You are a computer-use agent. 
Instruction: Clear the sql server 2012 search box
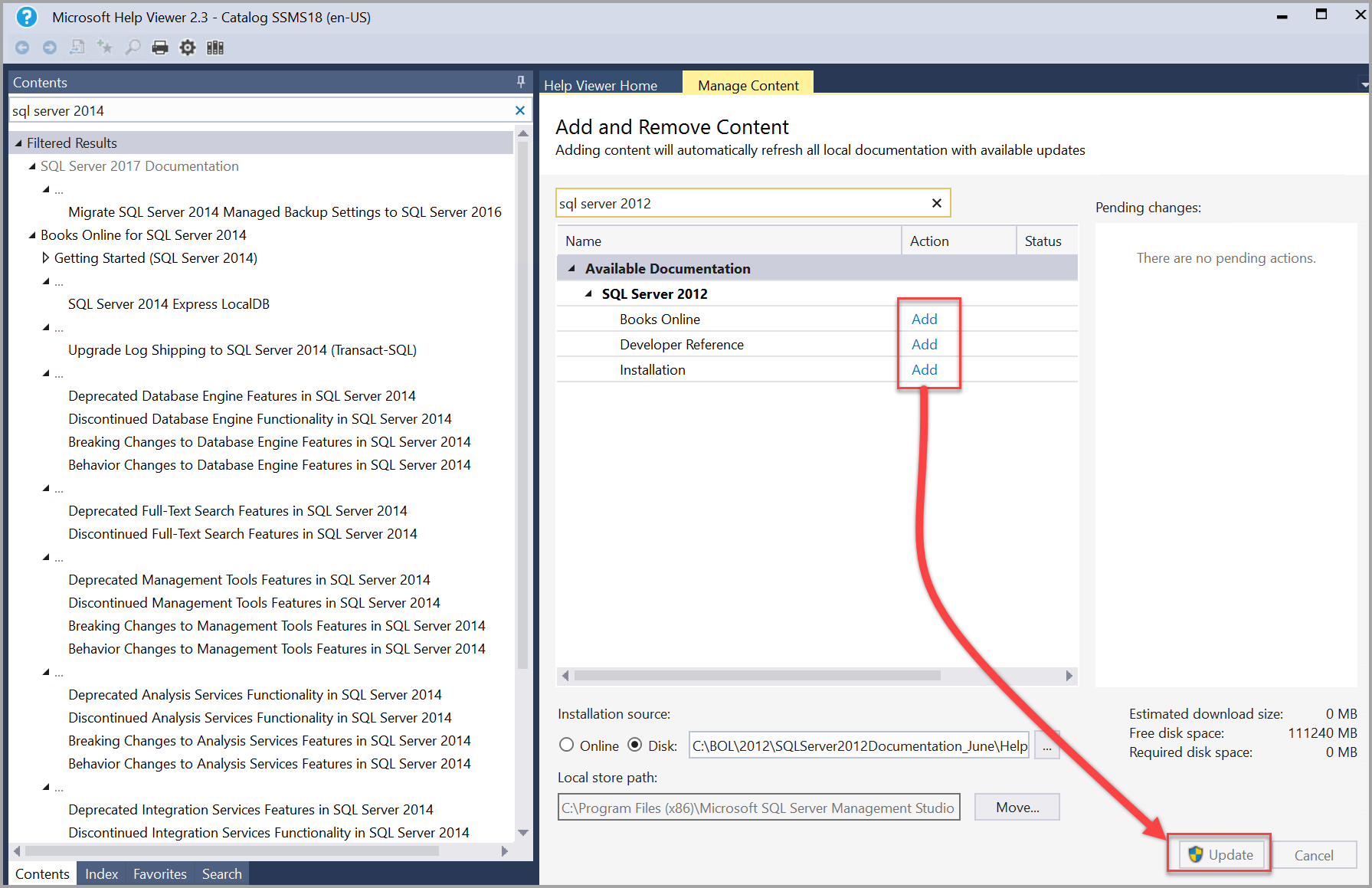point(936,203)
